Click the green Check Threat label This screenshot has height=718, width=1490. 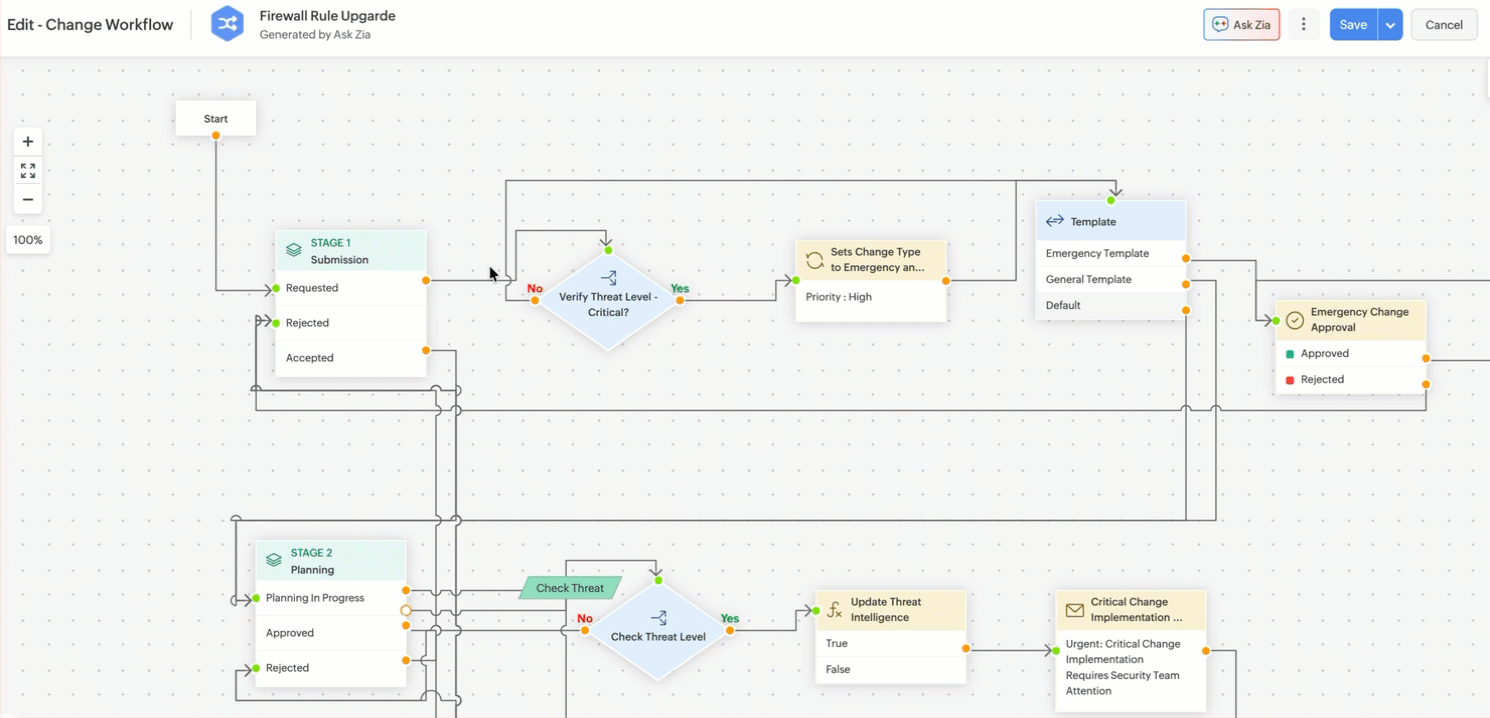pyautogui.click(x=570, y=588)
